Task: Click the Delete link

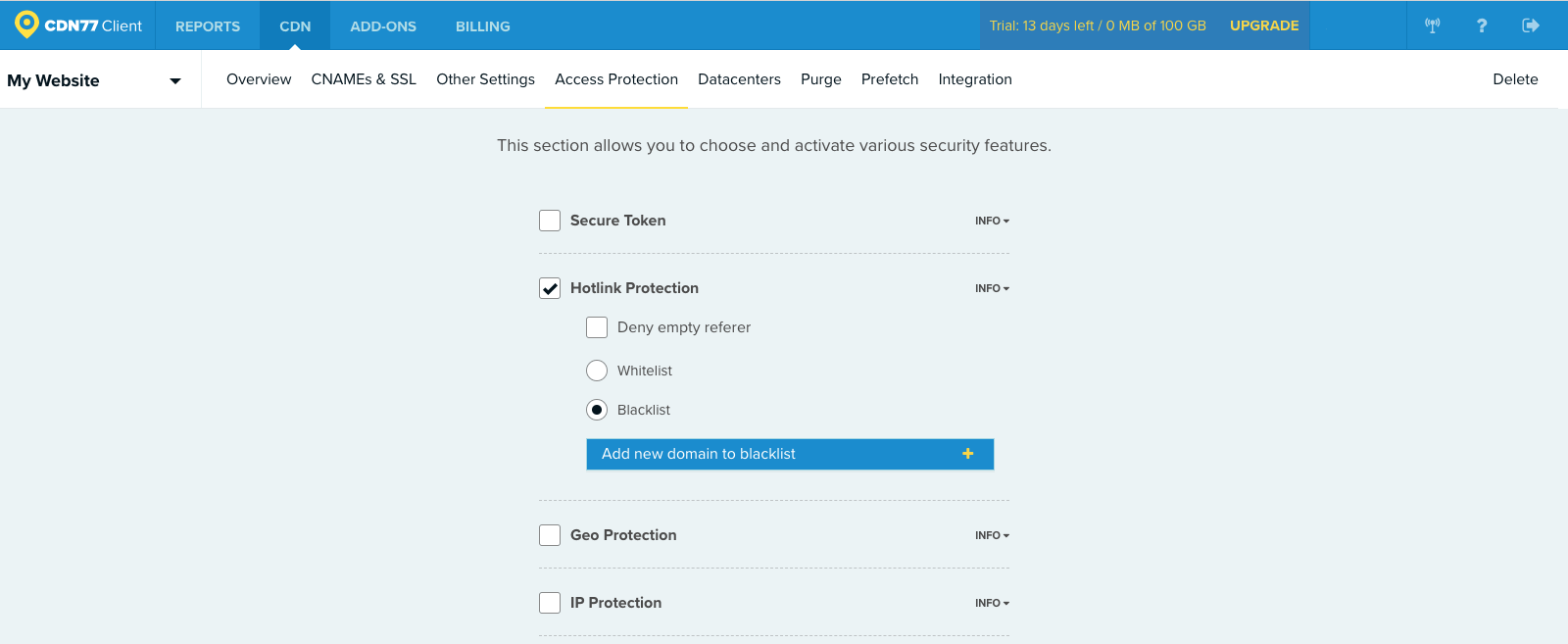Action: click(1515, 79)
